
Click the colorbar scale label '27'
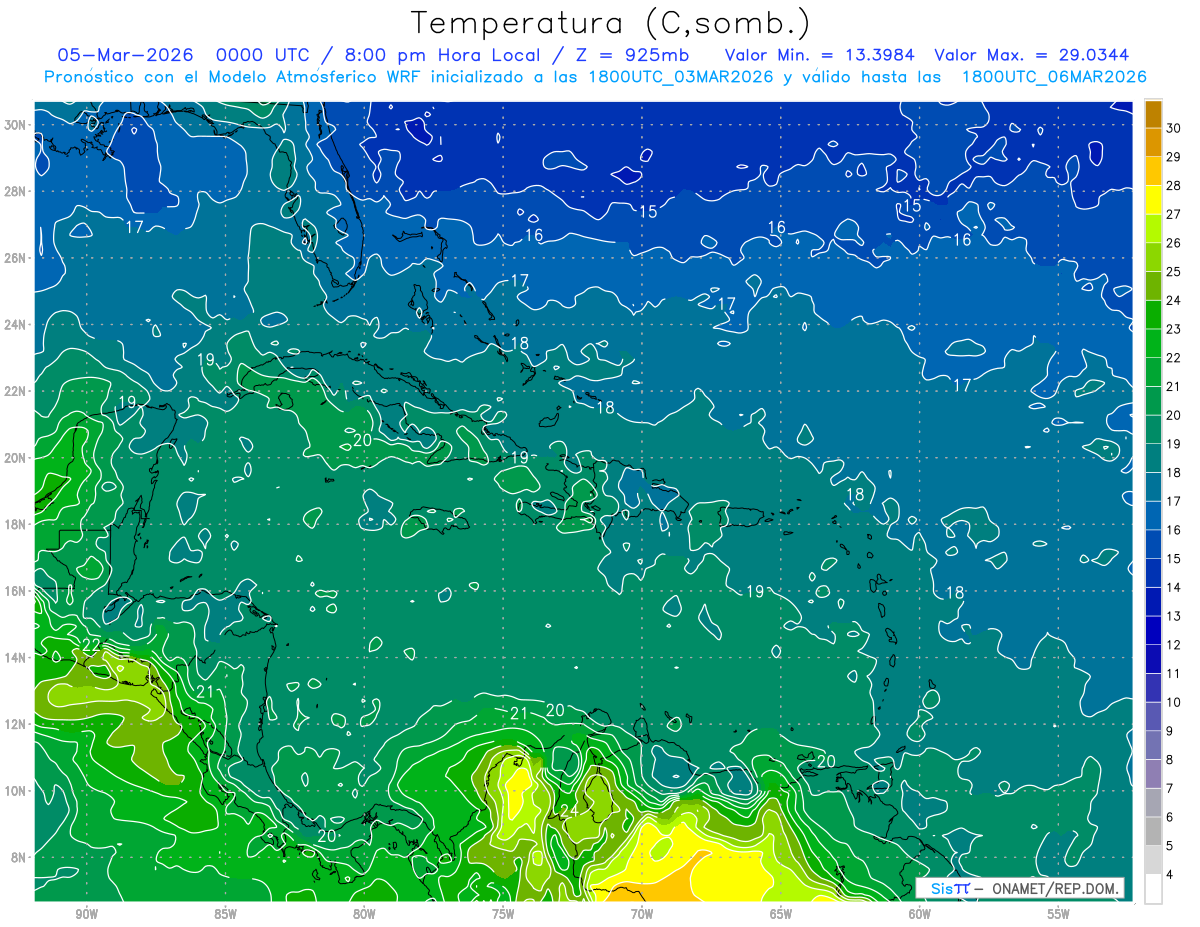(1174, 214)
